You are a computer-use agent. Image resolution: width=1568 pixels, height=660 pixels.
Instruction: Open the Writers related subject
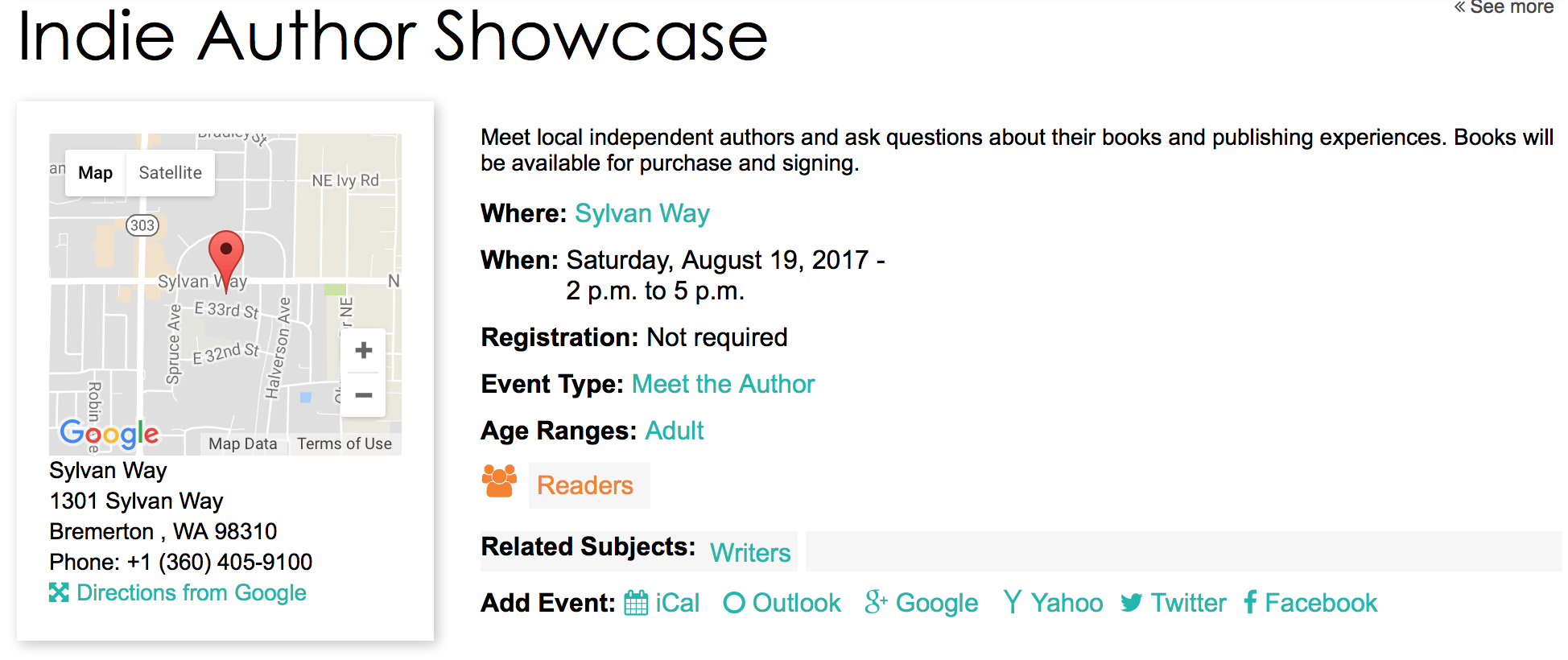coord(750,553)
